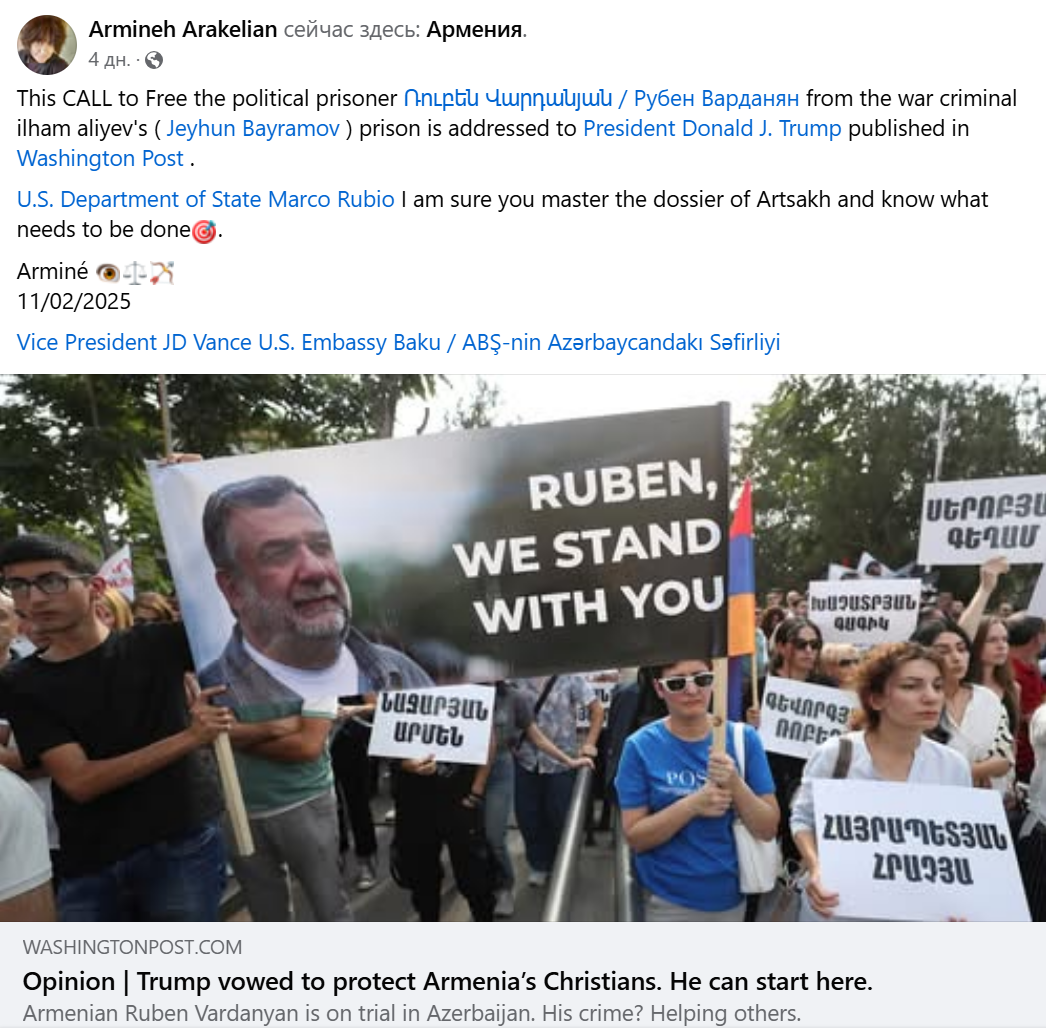Viewport: 1046px width, 1028px height.
Task: Open the 'Trump vowed to protect' opinion headline
Action: tap(448, 981)
